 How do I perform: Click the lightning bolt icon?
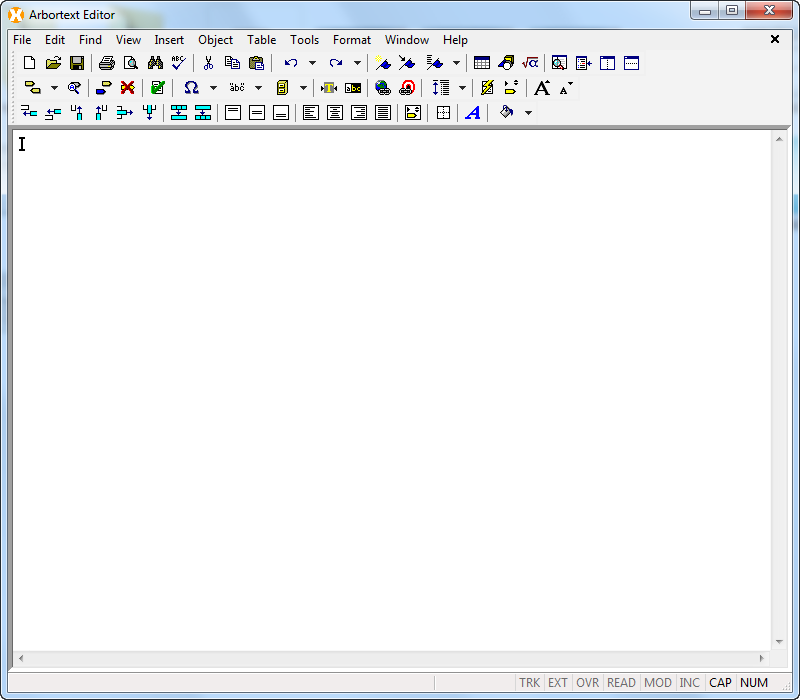[x=487, y=88]
